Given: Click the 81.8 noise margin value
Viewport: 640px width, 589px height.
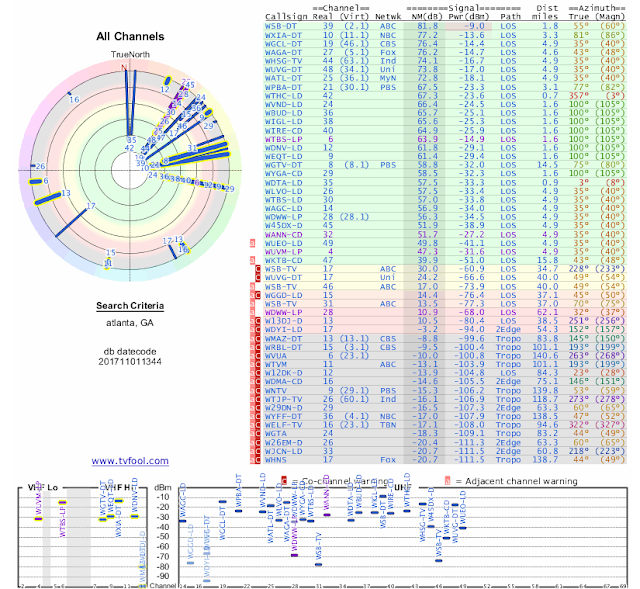Looking at the screenshot, I should coord(427,26).
